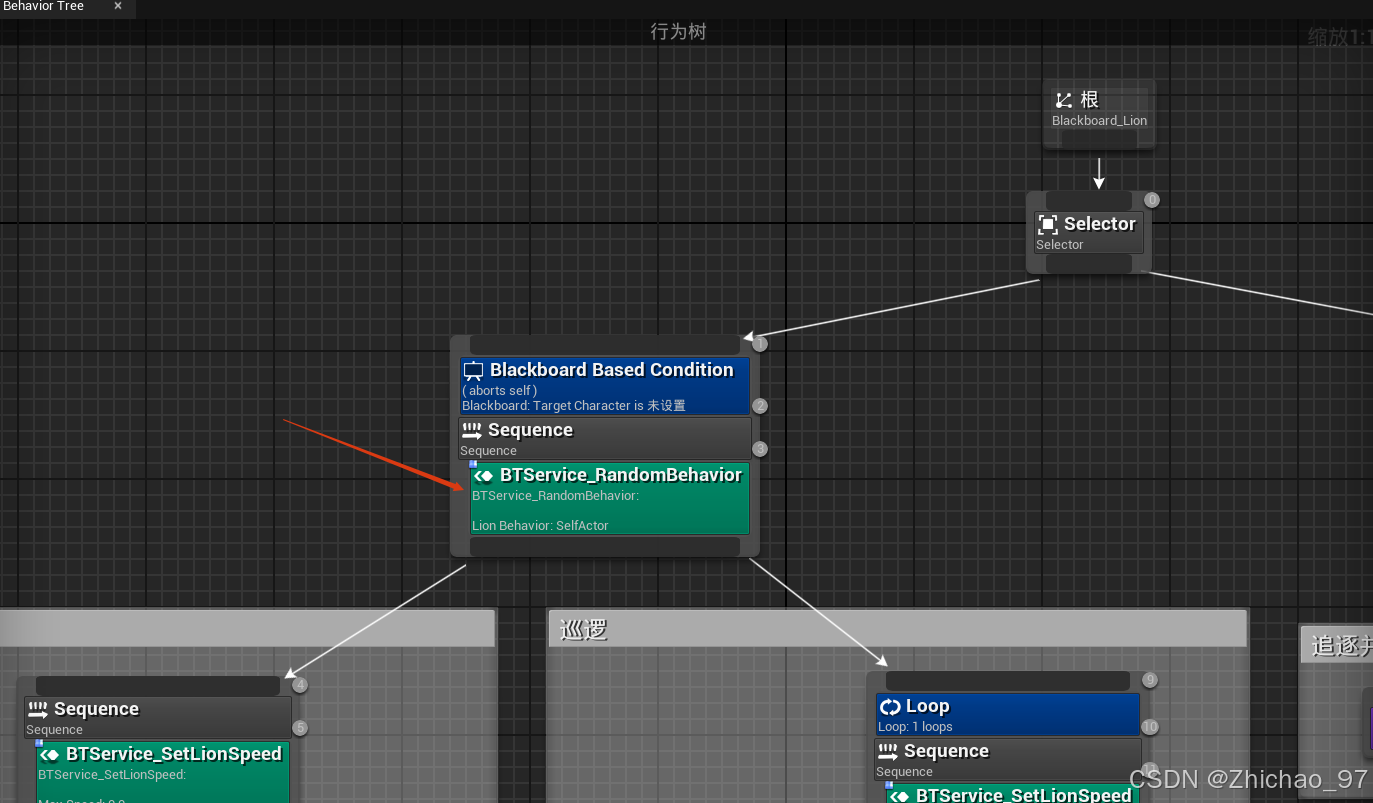Click the top input pin of node 1
The width and height of the screenshot is (1373, 803).
point(605,345)
